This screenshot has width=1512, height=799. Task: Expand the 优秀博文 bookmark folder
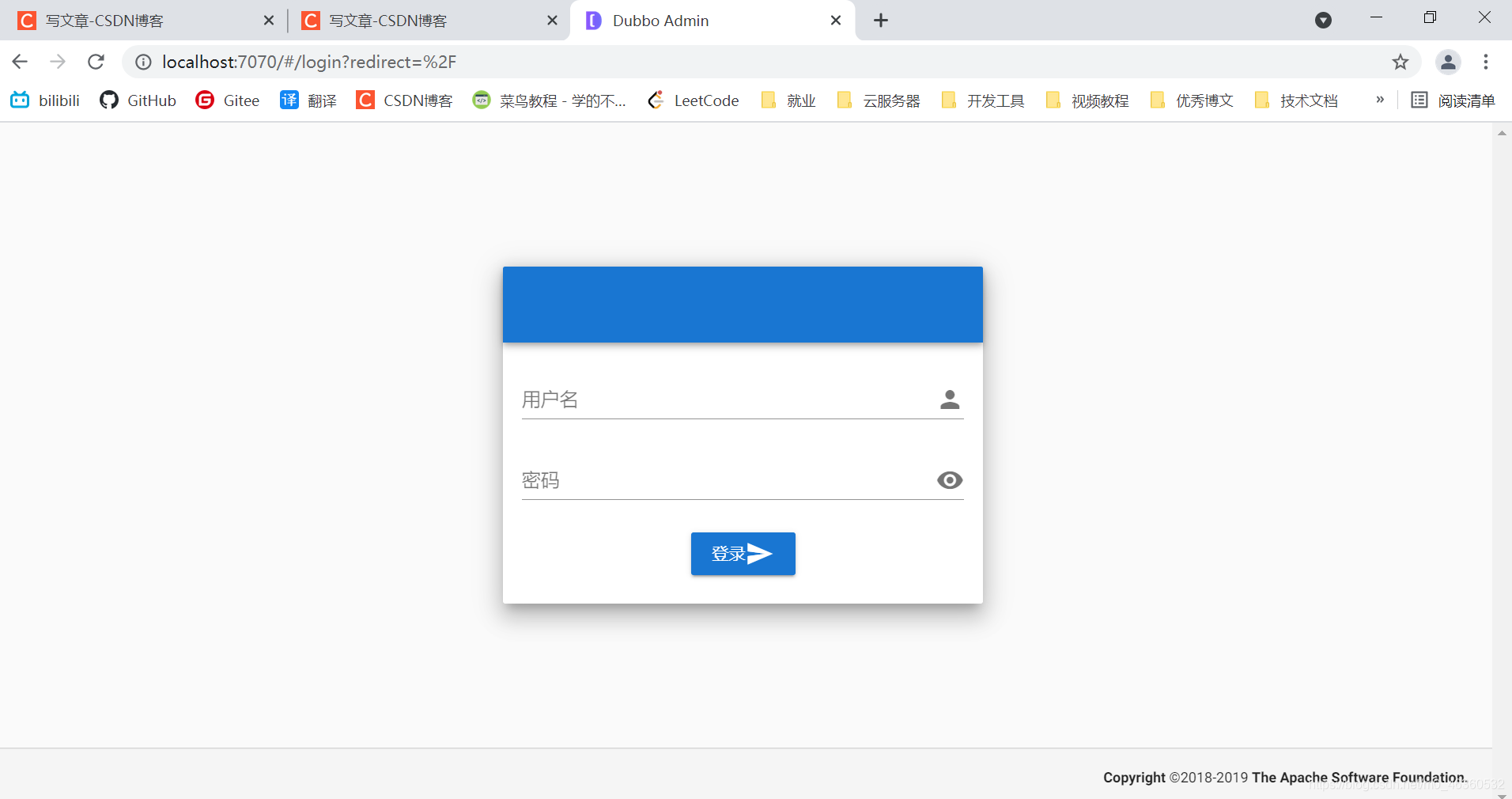click(1192, 100)
